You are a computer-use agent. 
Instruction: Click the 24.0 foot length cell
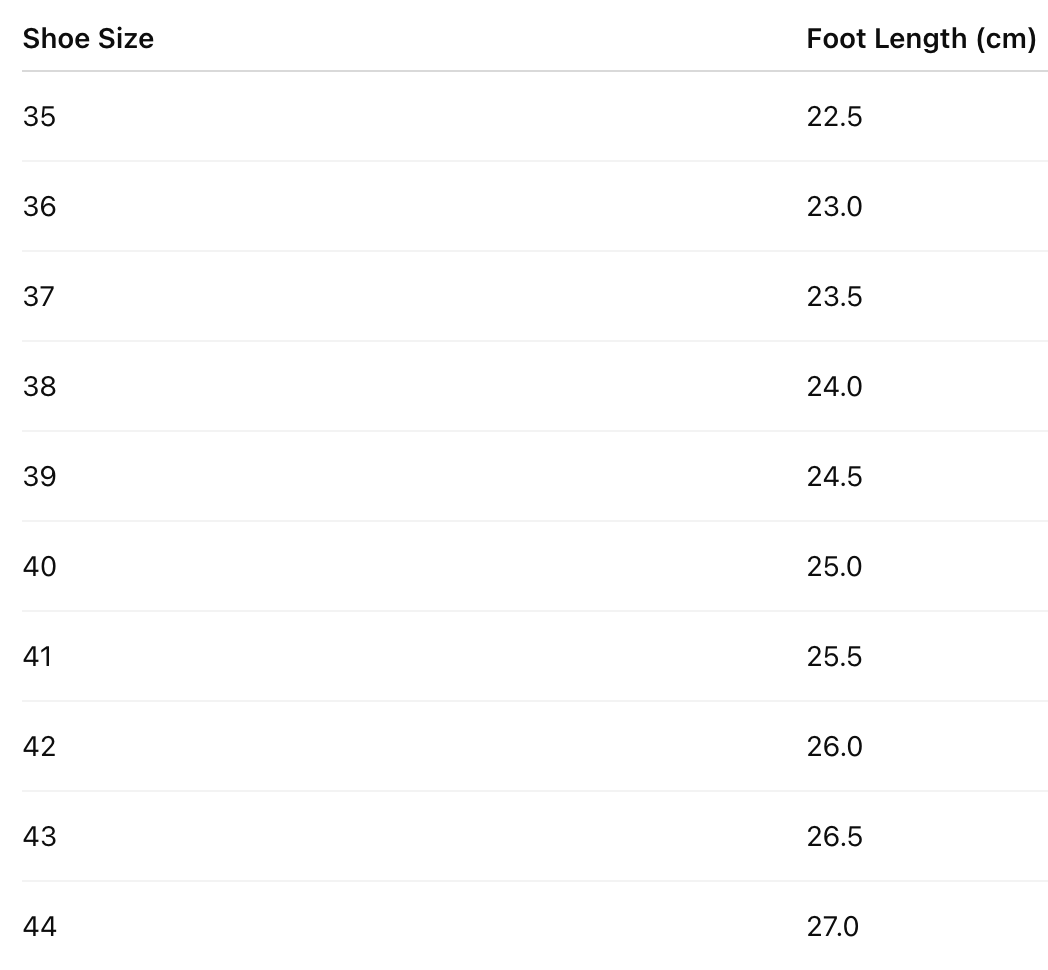click(x=834, y=387)
